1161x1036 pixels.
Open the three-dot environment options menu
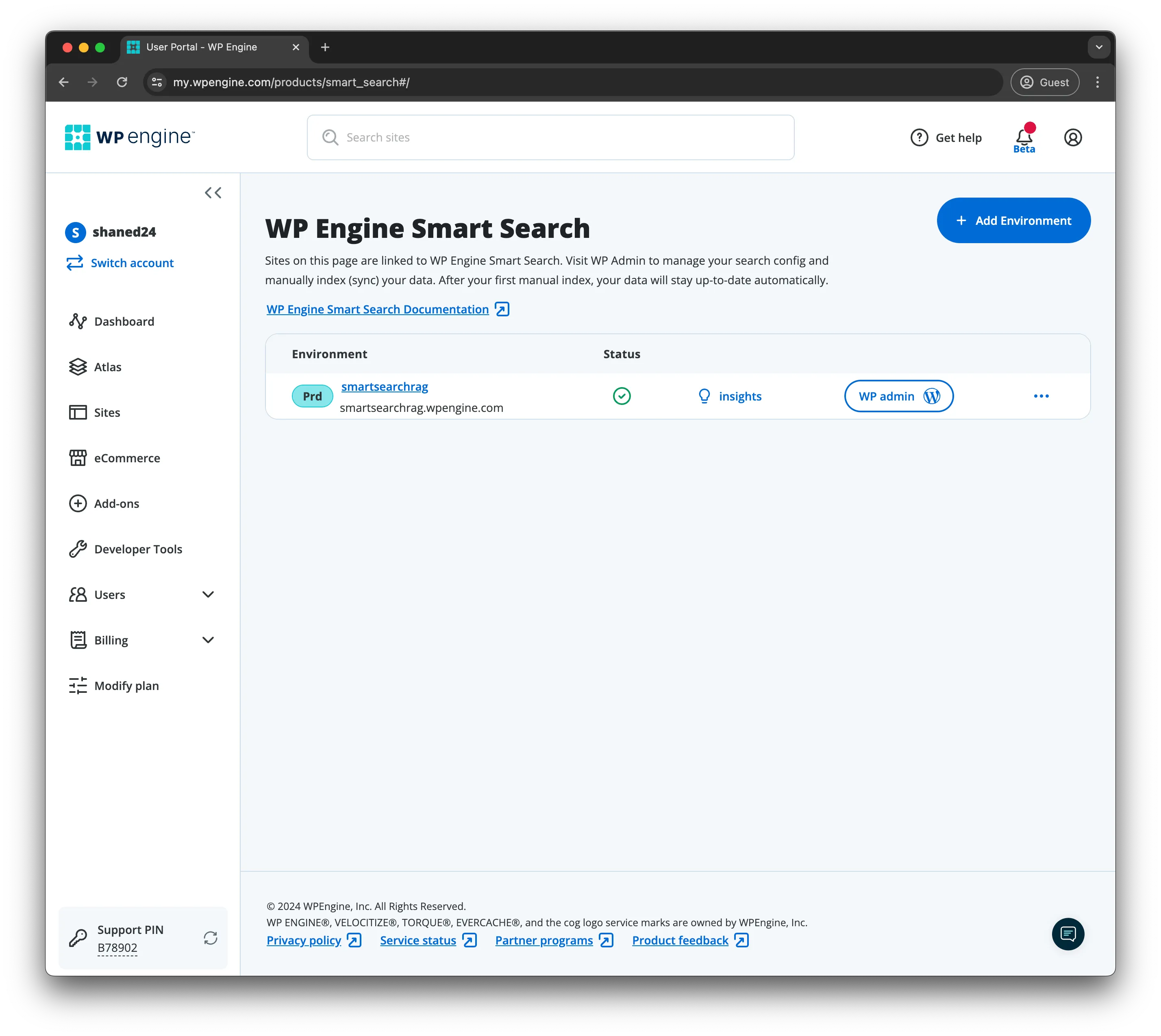coord(1041,396)
